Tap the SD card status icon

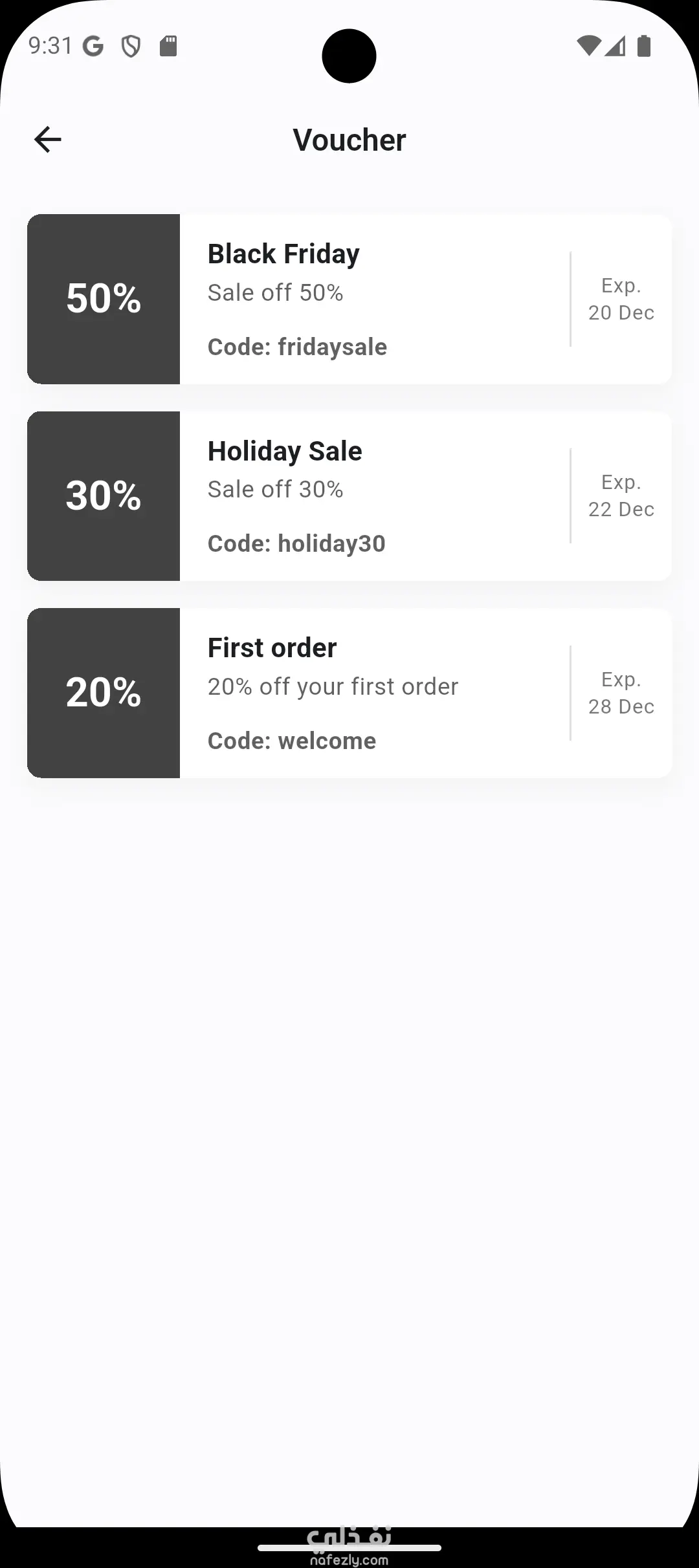(x=168, y=47)
